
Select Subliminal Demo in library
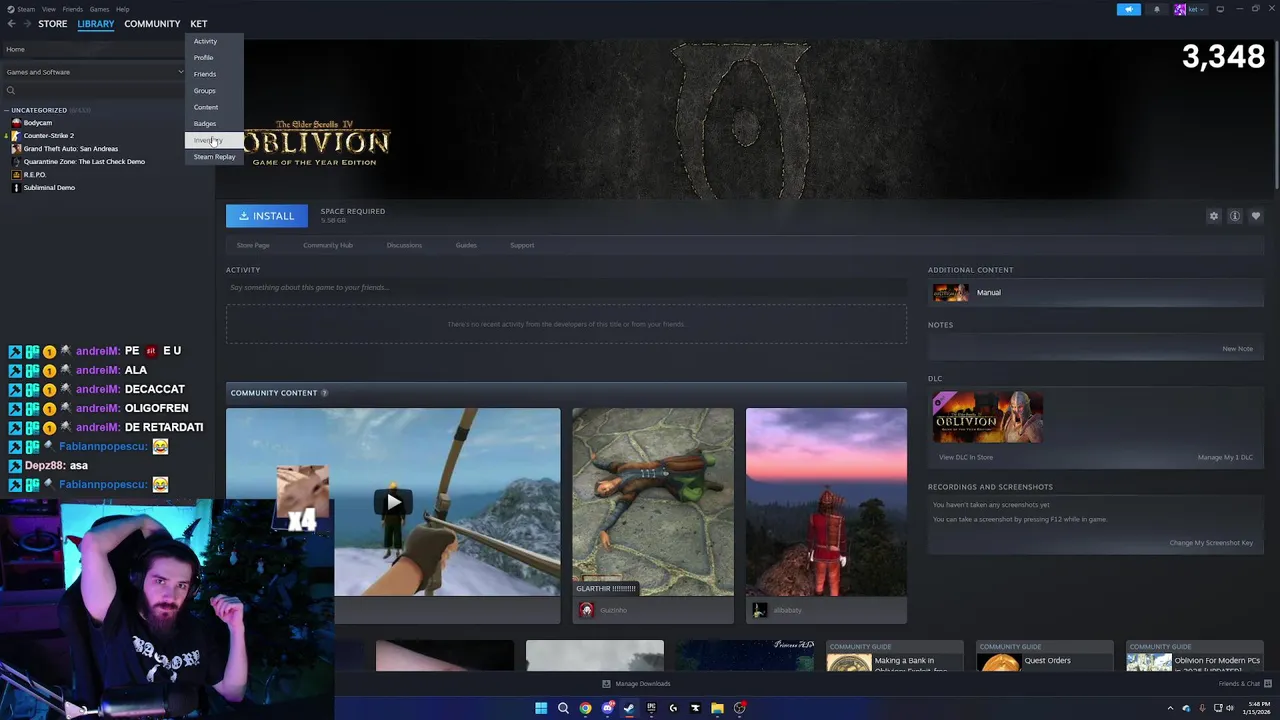click(x=49, y=188)
